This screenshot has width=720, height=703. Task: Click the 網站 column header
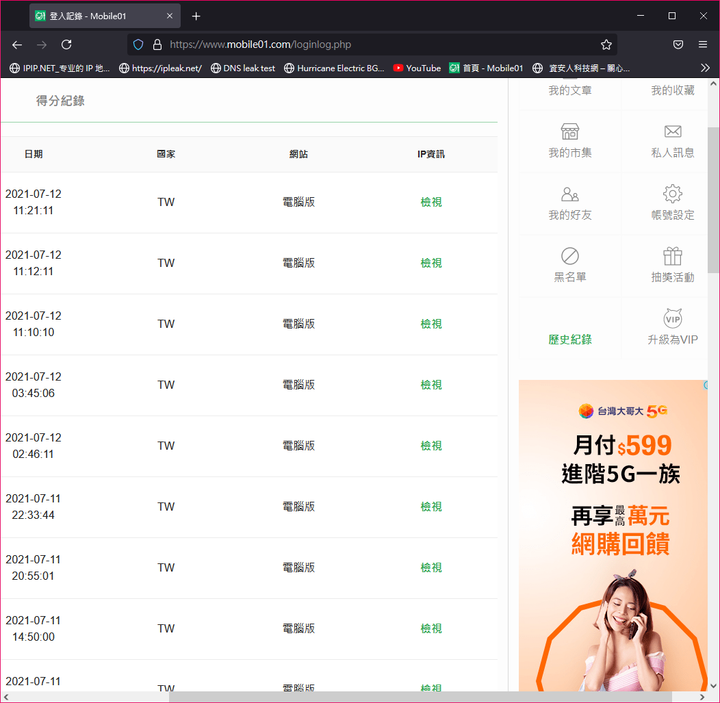pos(298,154)
